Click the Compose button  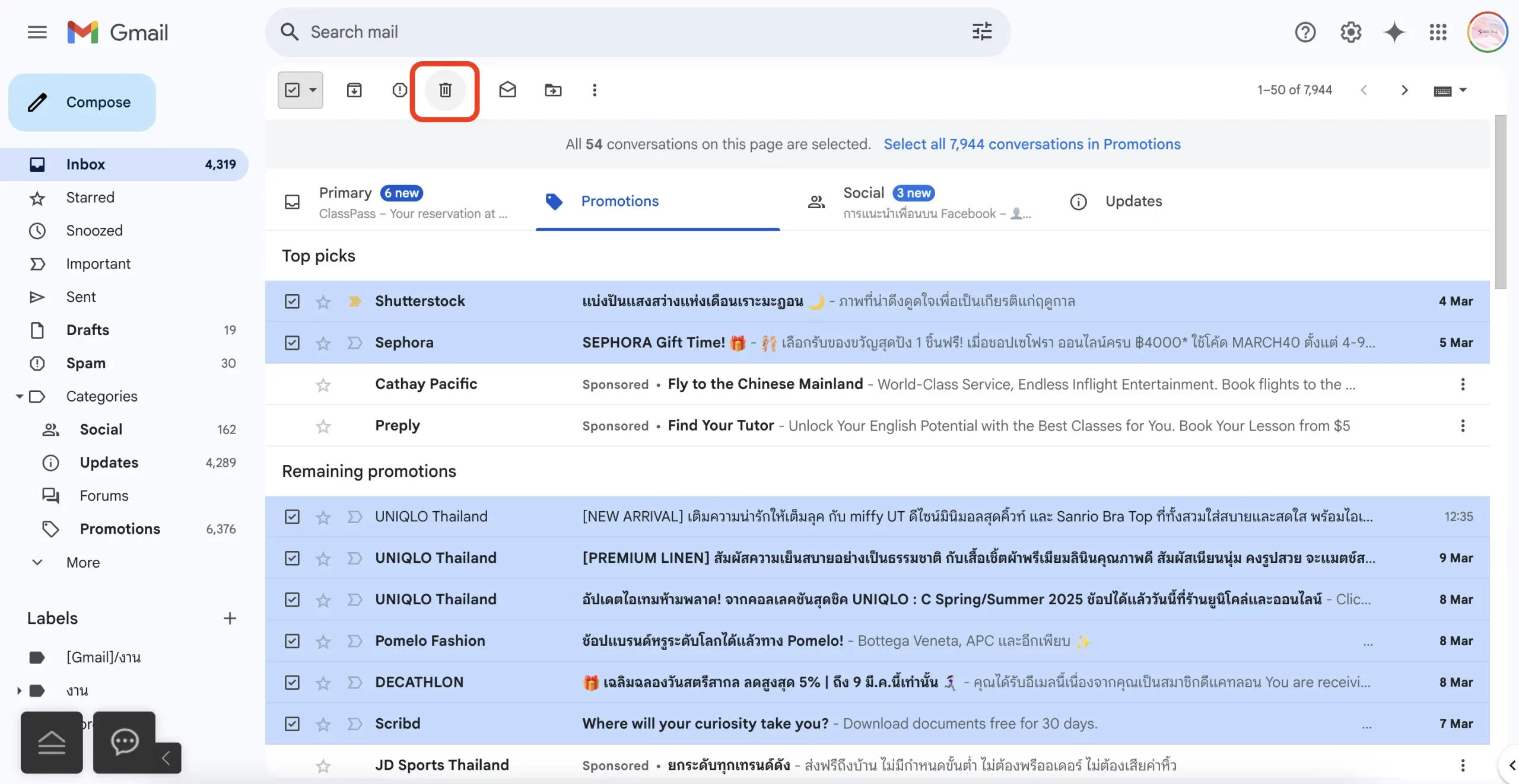[82, 103]
